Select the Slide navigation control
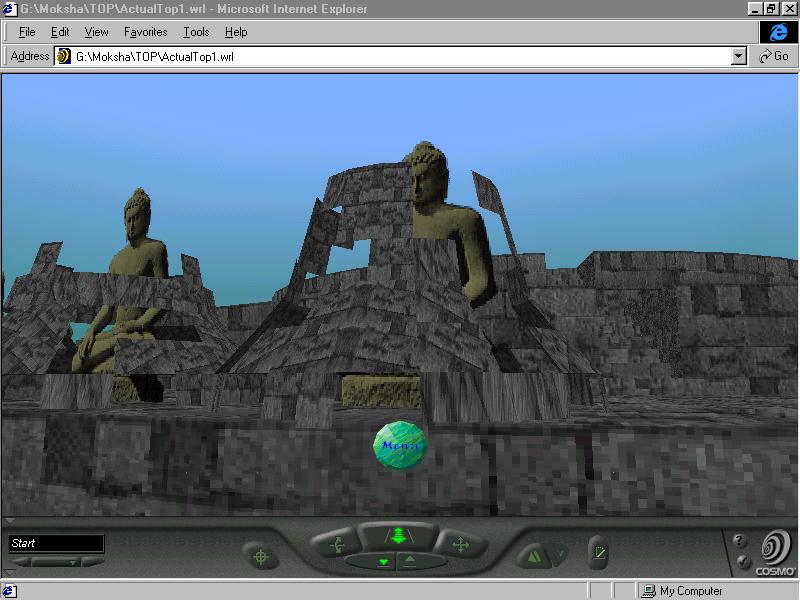The height and width of the screenshot is (600, 800). (x=460, y=545)
